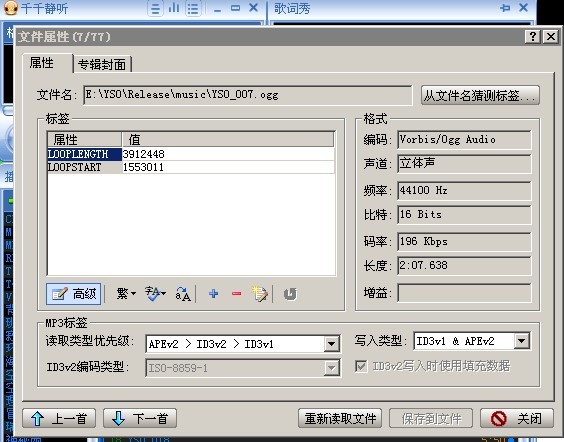This screenshot has height=442, width=564.
Task: Select the LOOPSTART tag row
Action: coord(191,167)
